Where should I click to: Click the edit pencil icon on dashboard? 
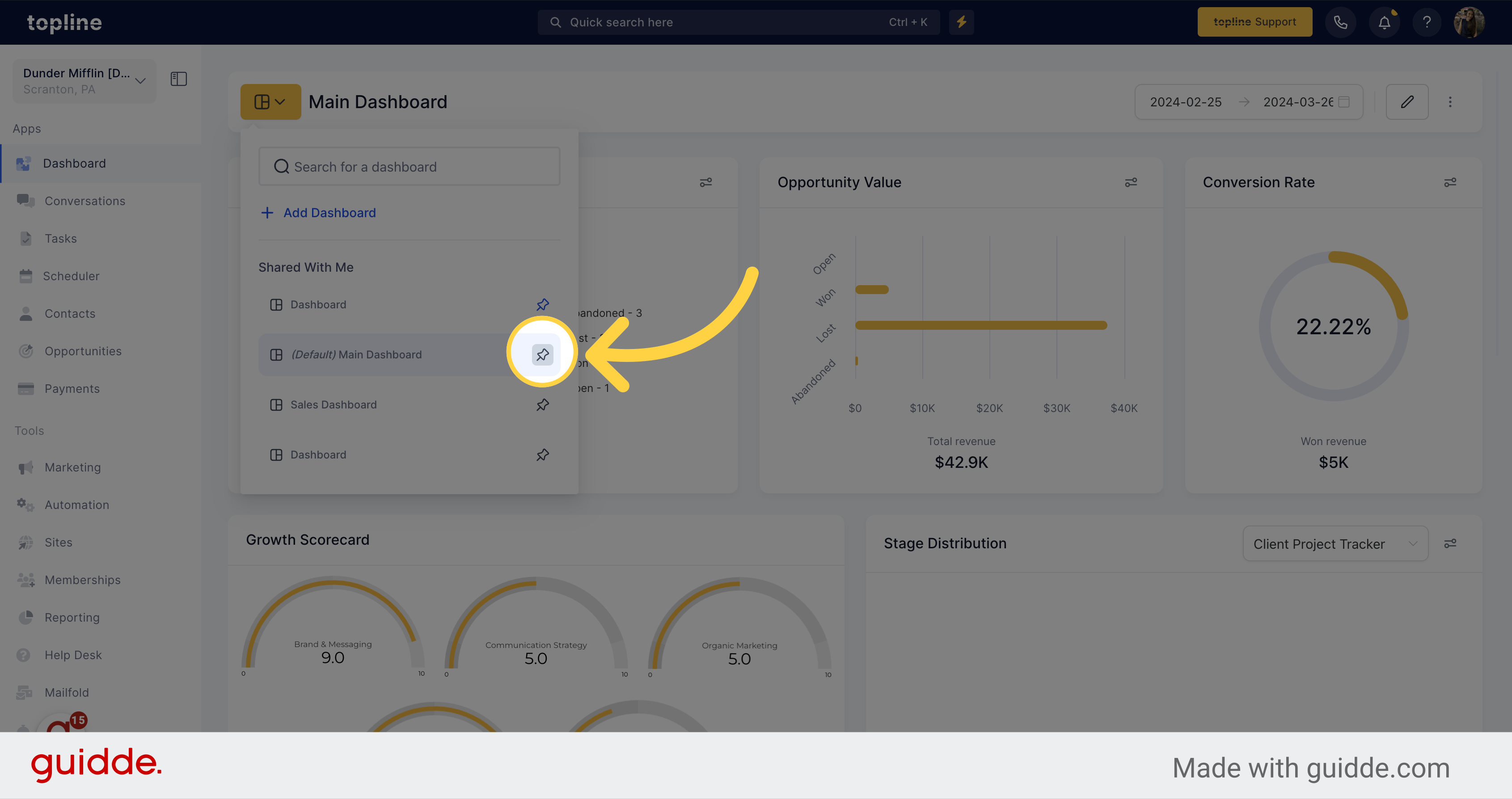tap(1407, 101)
